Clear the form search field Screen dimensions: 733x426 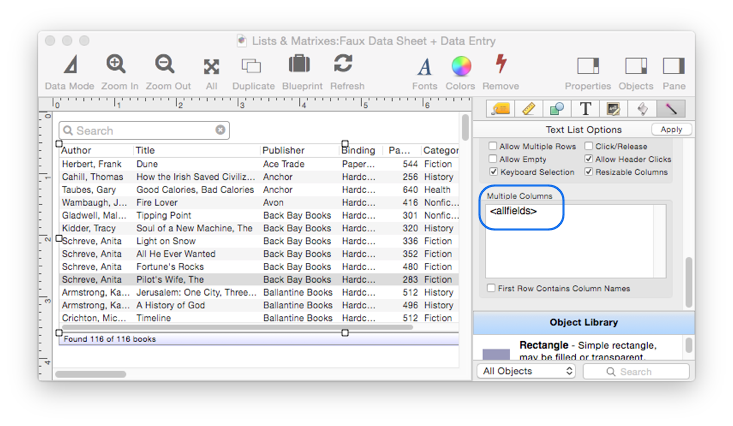[220, 130]
